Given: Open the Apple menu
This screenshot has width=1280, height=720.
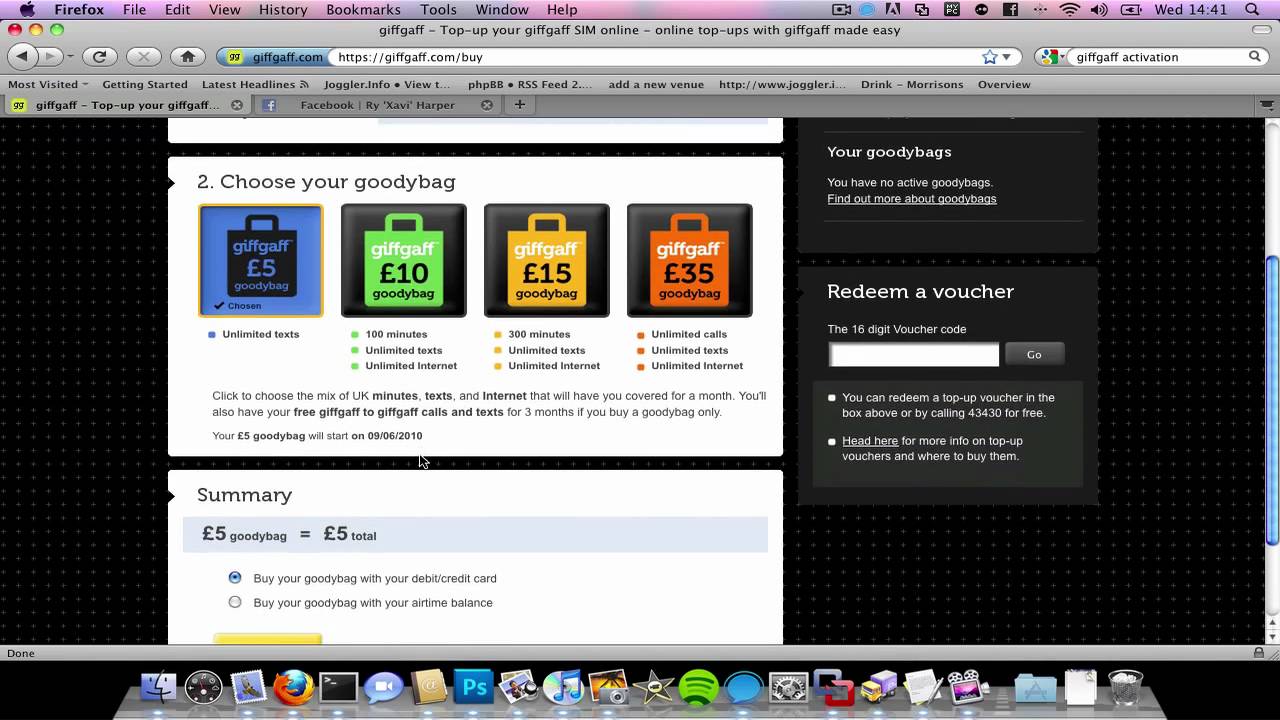Looking at the screenshot, I should [27, 10].
